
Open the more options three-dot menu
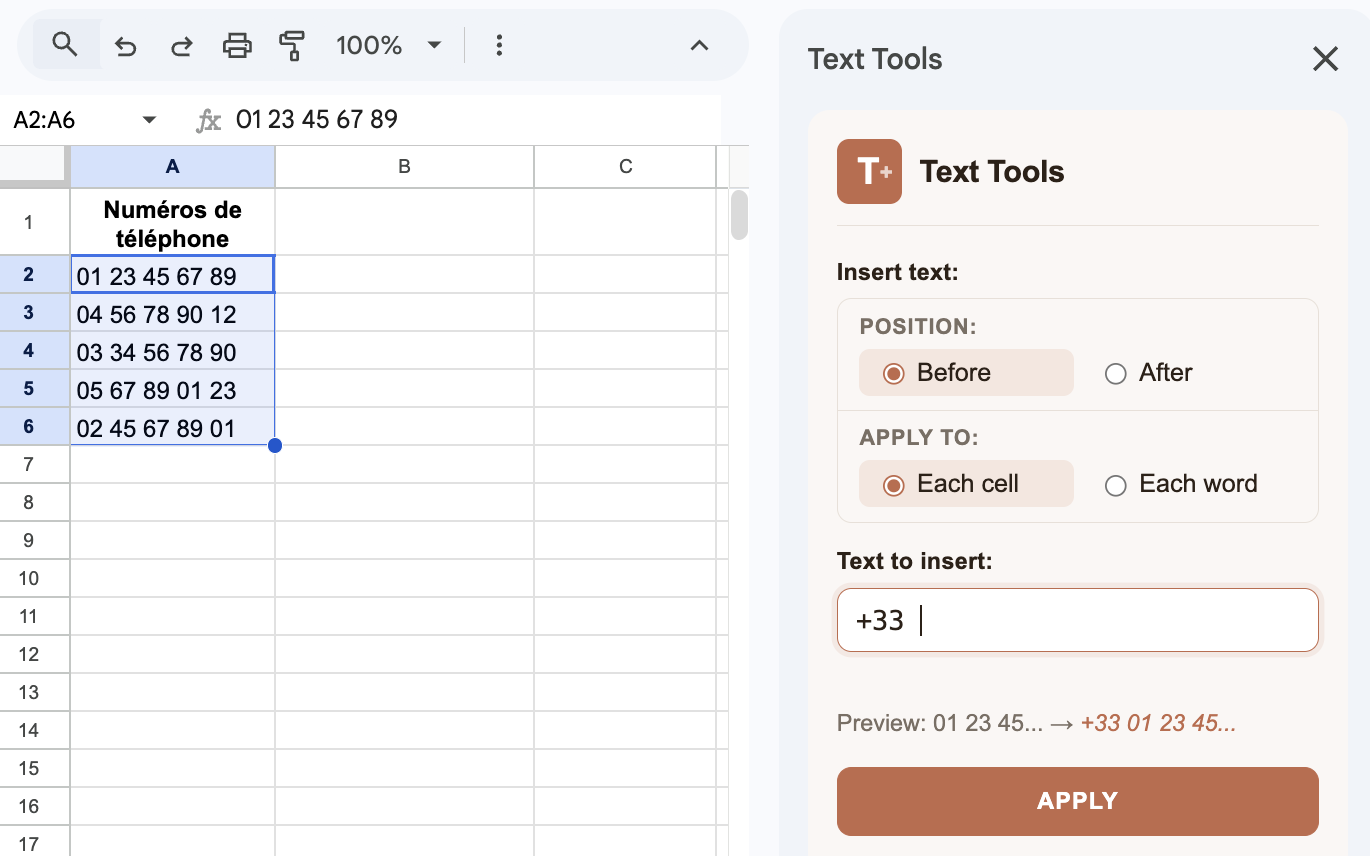pyautogui.click(x=498, y=45)
